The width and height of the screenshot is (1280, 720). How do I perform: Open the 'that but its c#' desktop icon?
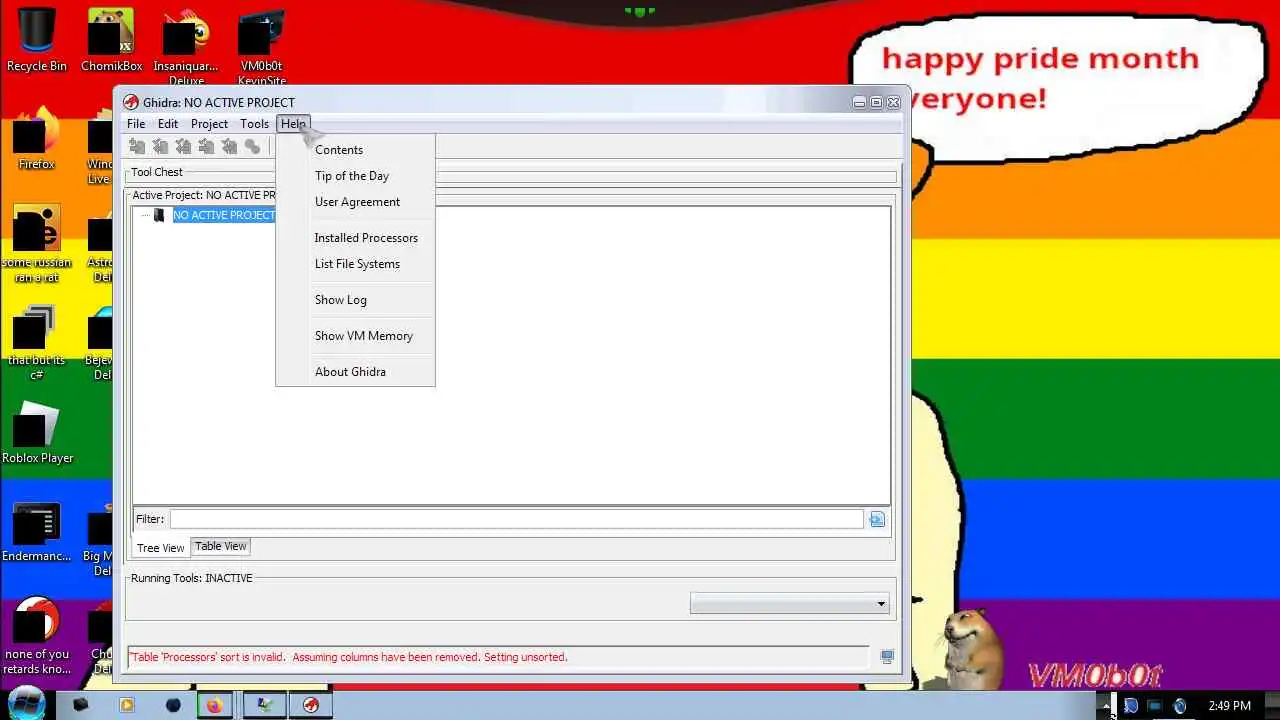pyautogui.click(x=37, y=343)
